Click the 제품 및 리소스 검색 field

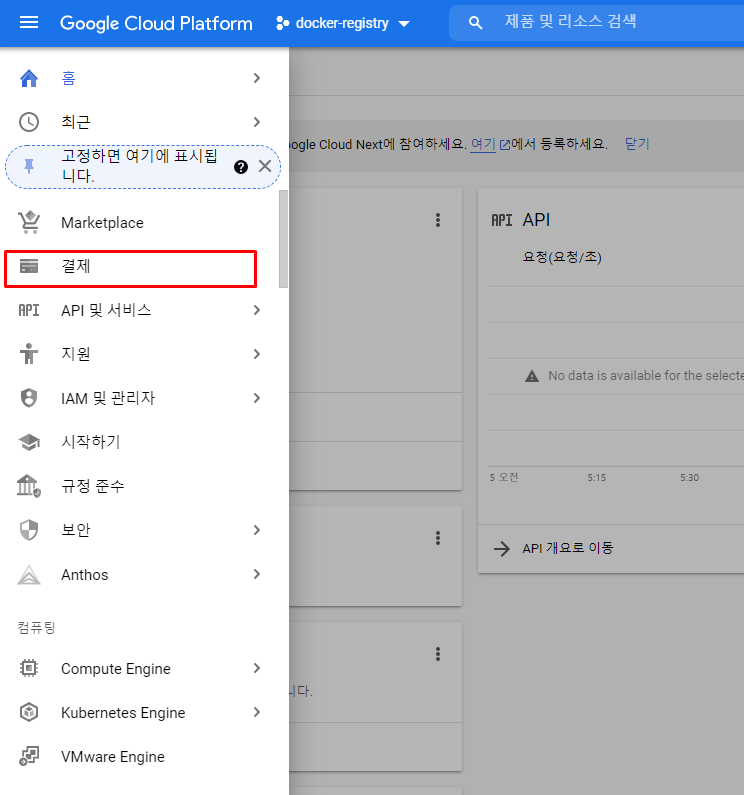click(596, 23)
